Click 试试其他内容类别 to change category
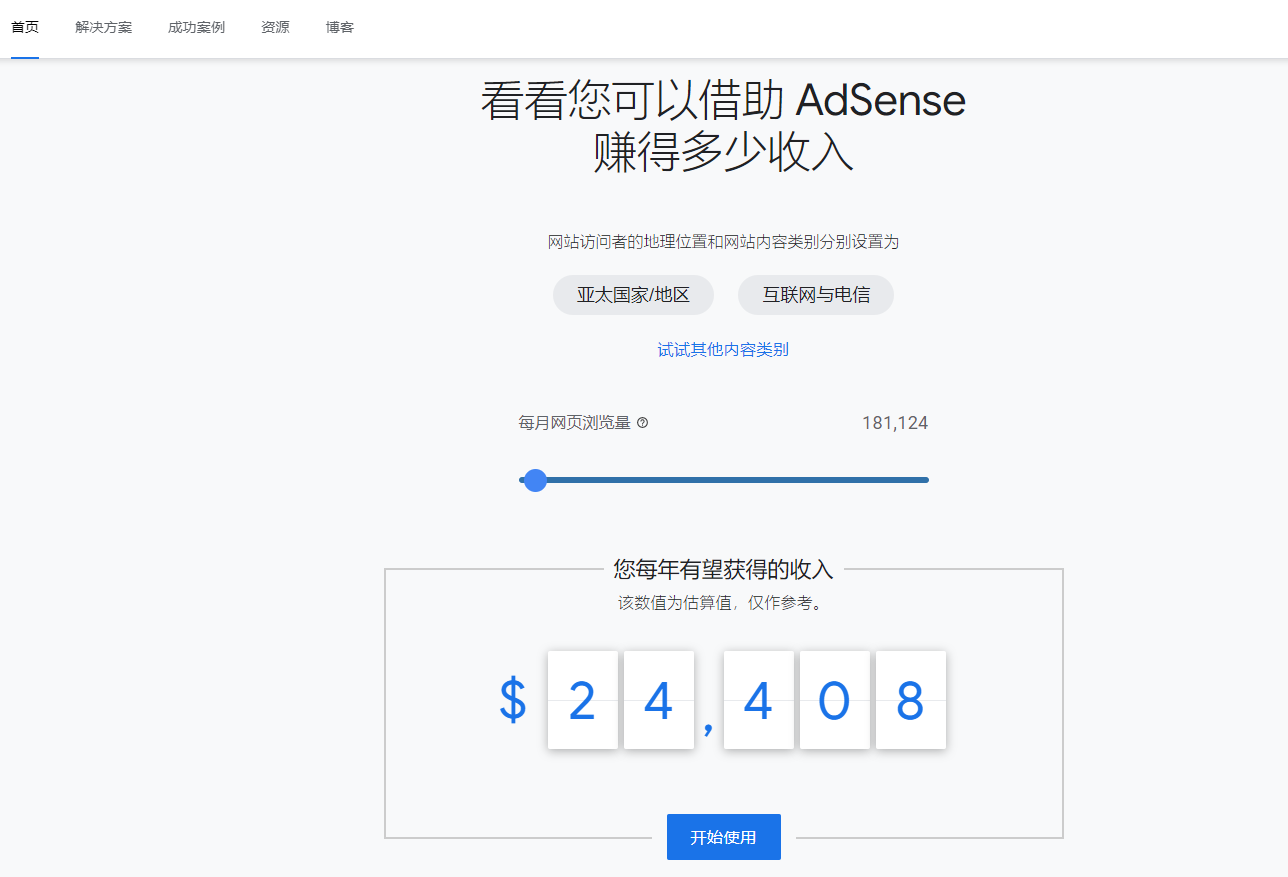 tap(723, 349)
